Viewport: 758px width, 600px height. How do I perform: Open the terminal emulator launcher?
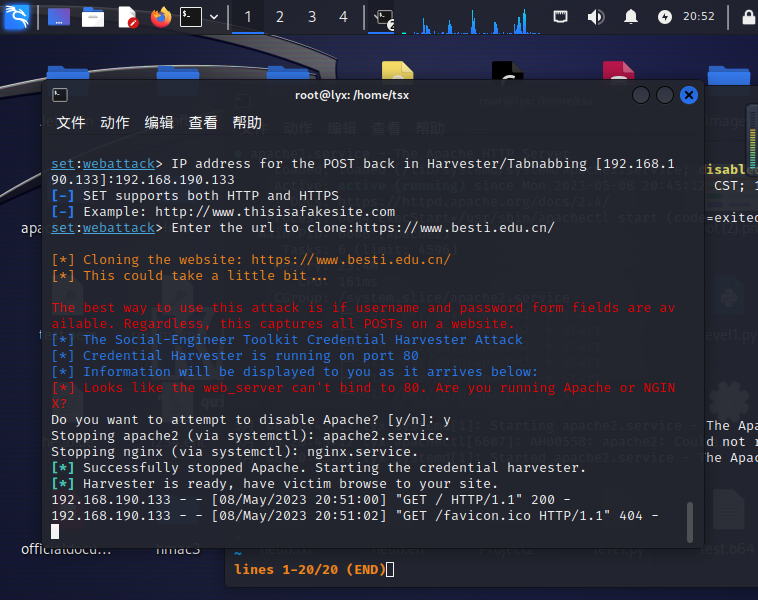pyautogui.click(x=191, y=17)
